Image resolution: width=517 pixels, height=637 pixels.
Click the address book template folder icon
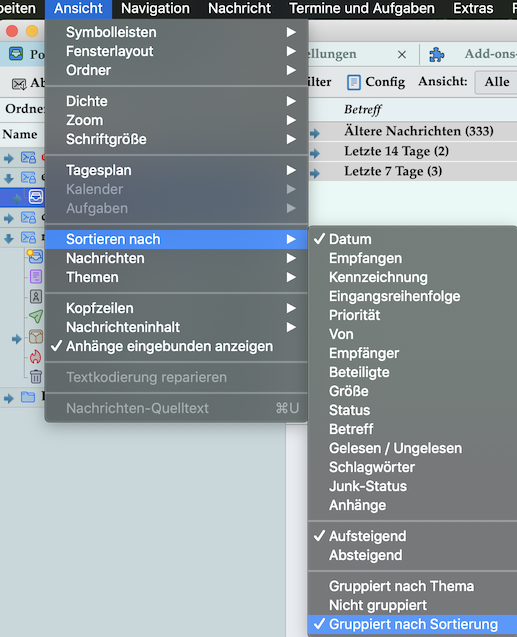pyautogui.click(x=36, y=297)
